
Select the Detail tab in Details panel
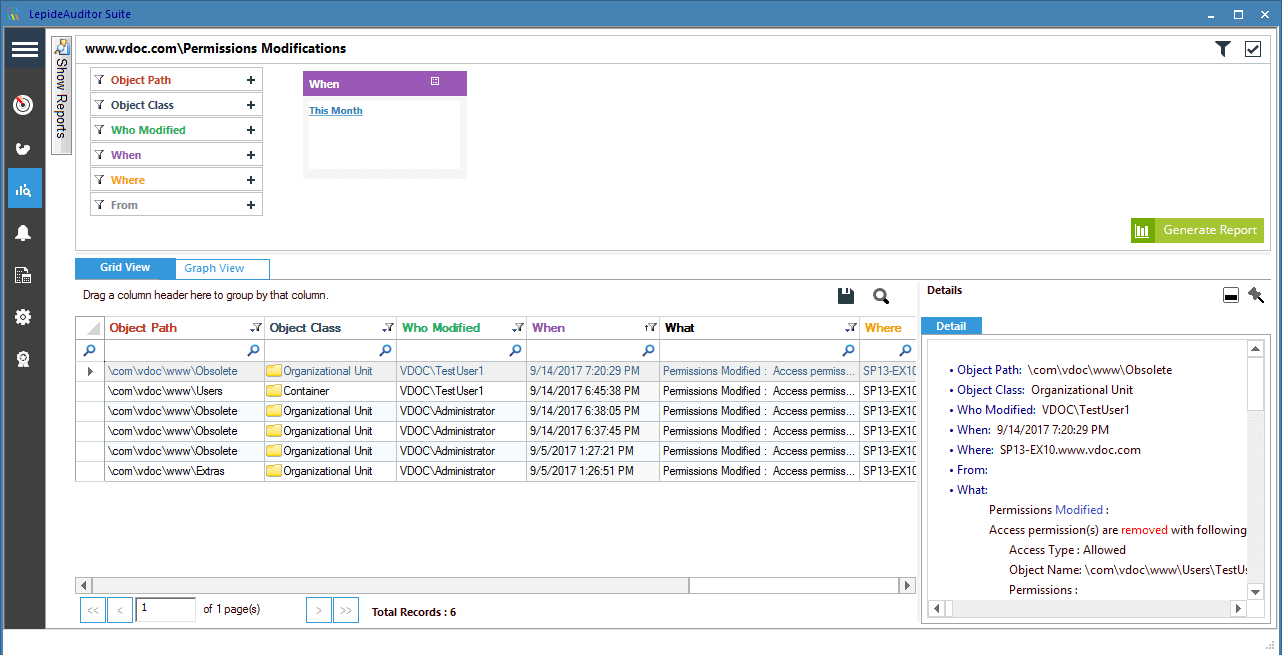(951, 326)
